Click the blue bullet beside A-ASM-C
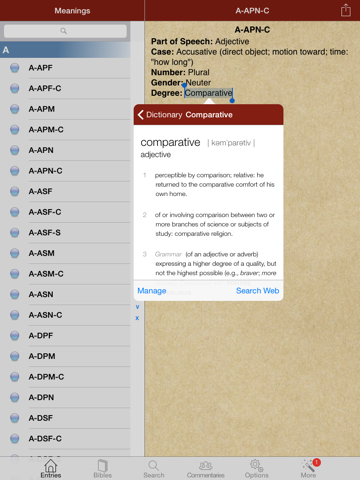Image resolution: width=360 pixels, height=480 pixels. pyautogui.click(x=15, y=274)
